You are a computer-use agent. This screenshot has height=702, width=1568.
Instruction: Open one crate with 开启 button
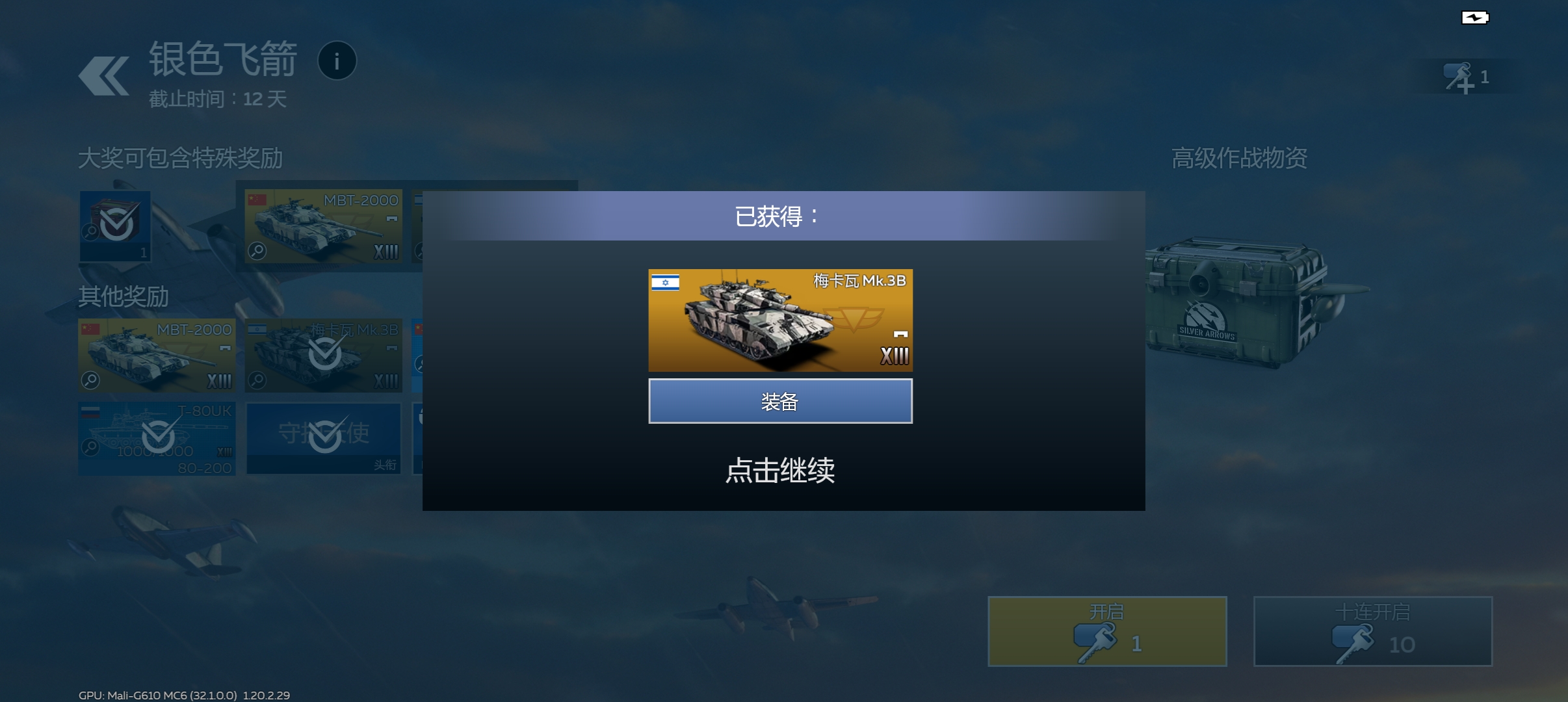click(x=1107, y=631)
